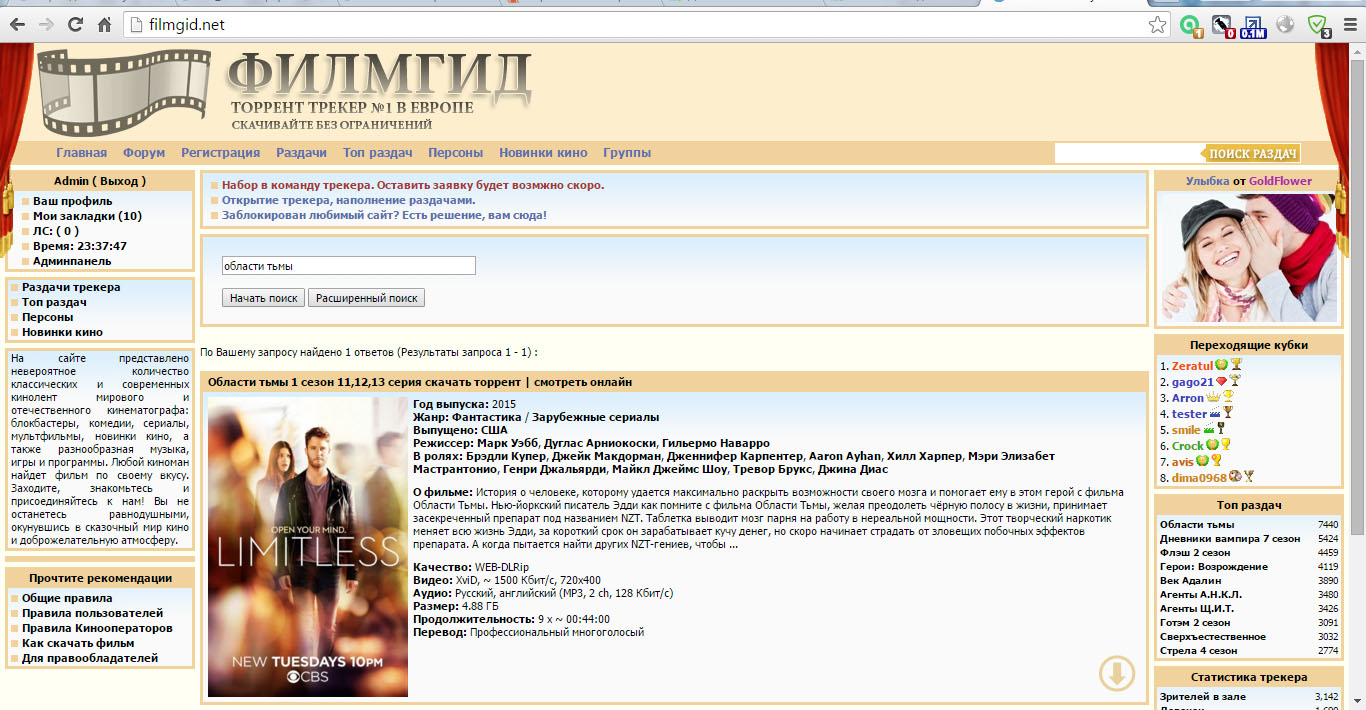This screenshot has width=1366, height=710.
Task: Open the Новинки кино menu item
Action: point(543,153)
